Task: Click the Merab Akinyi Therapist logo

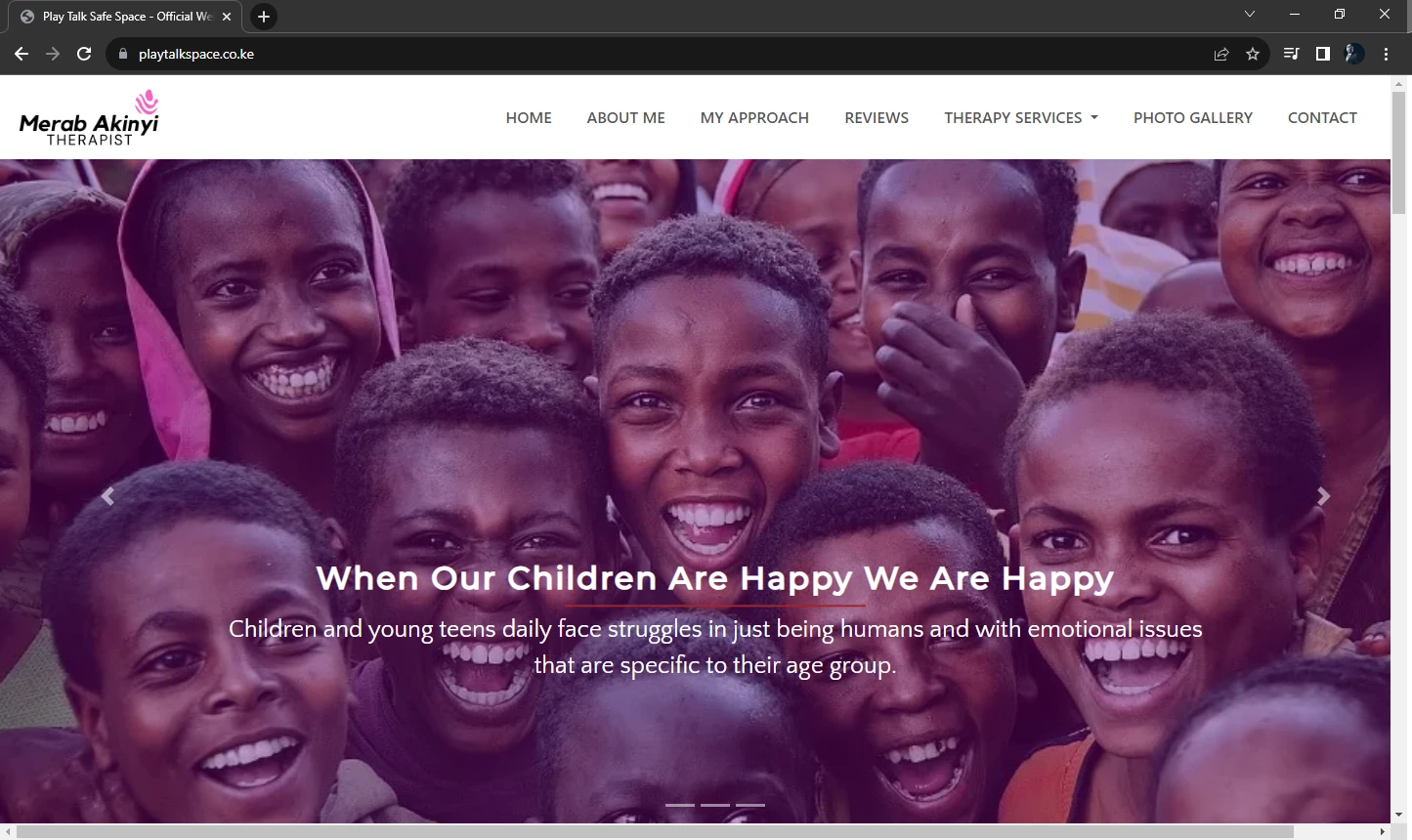Action: click(89, 118)
